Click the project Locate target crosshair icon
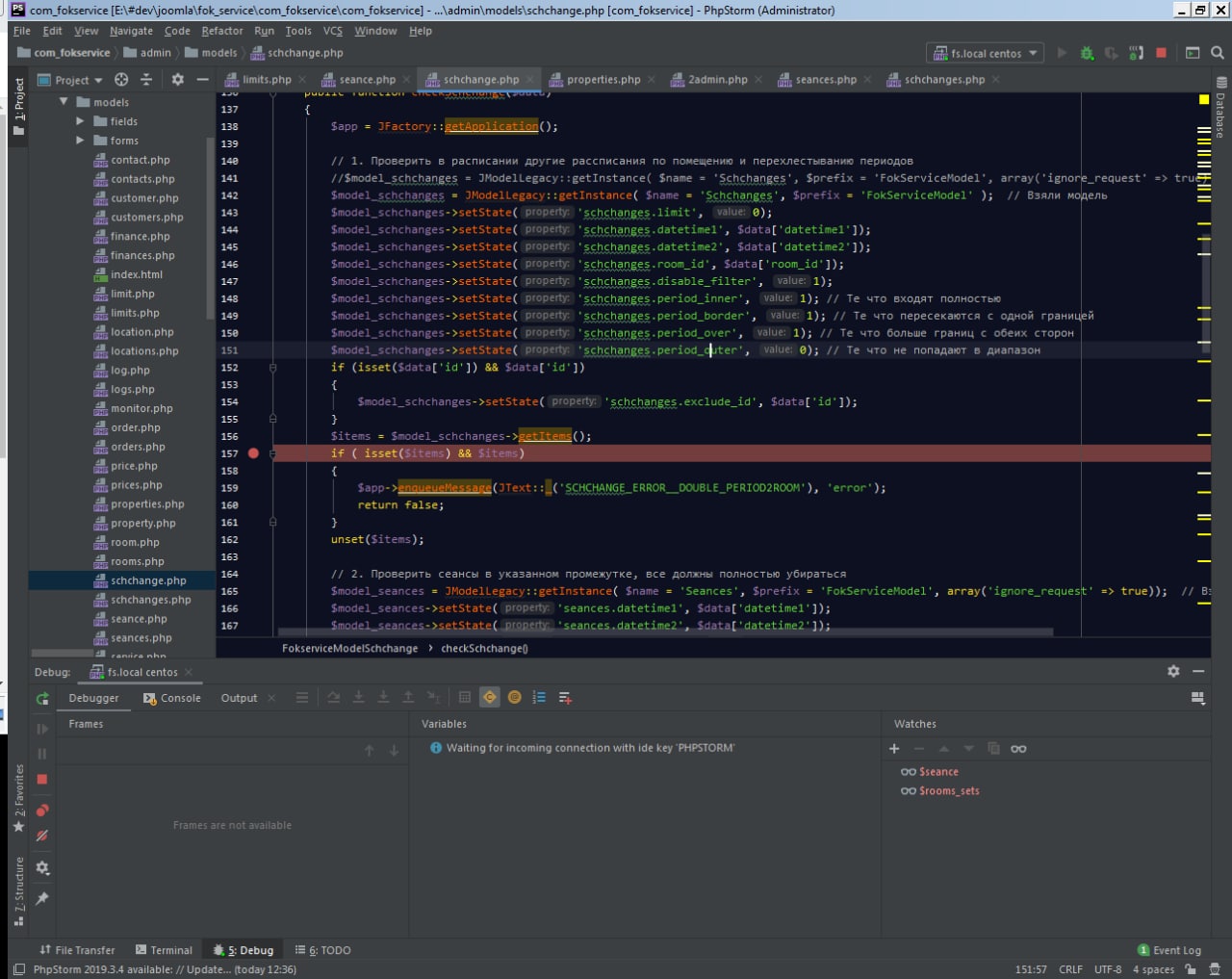The width and height of the screenshot is (1232, 979). (121, 80)
